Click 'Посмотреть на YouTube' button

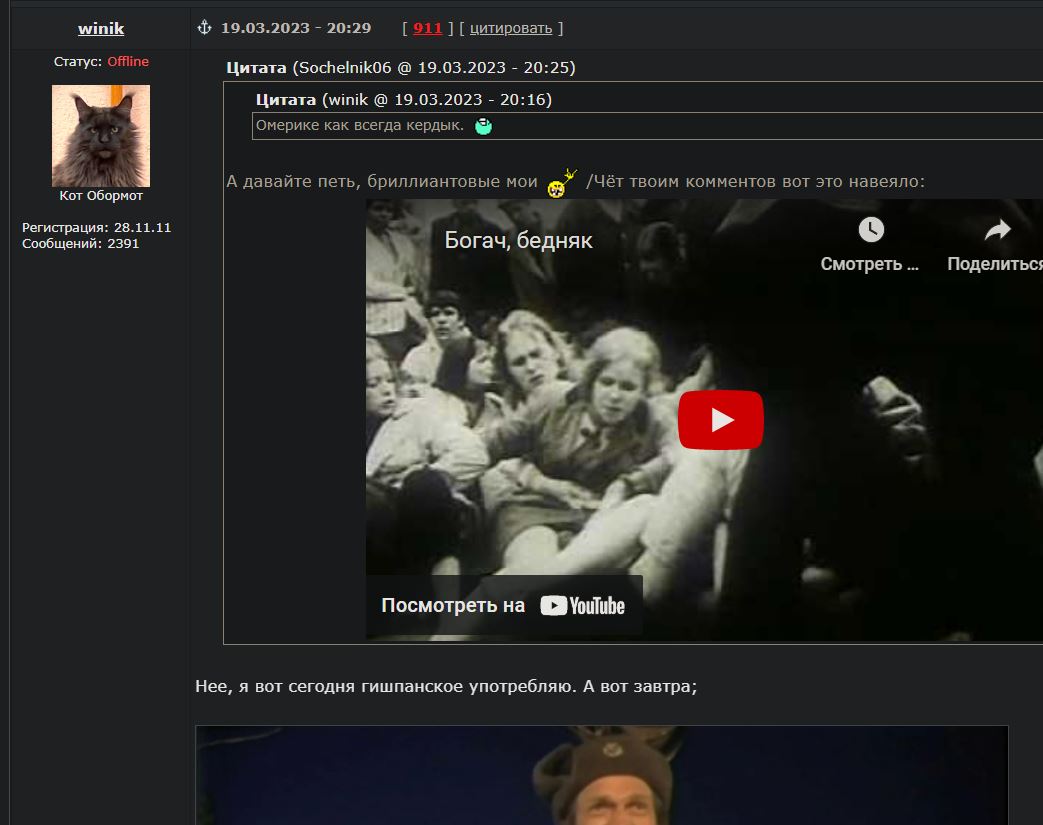(x=504, y=605)
